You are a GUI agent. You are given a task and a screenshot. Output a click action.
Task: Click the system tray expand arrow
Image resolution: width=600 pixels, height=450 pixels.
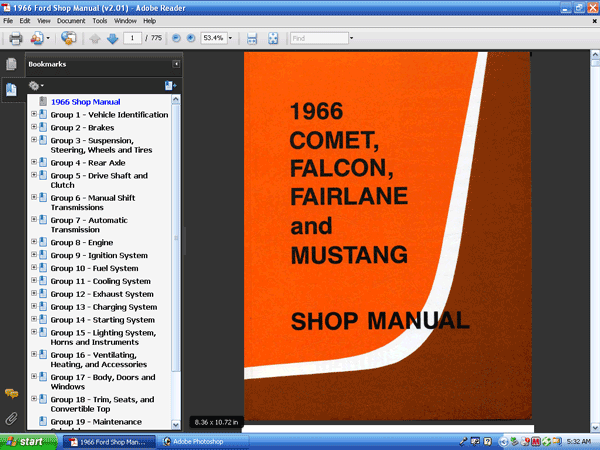pos(504,442)
